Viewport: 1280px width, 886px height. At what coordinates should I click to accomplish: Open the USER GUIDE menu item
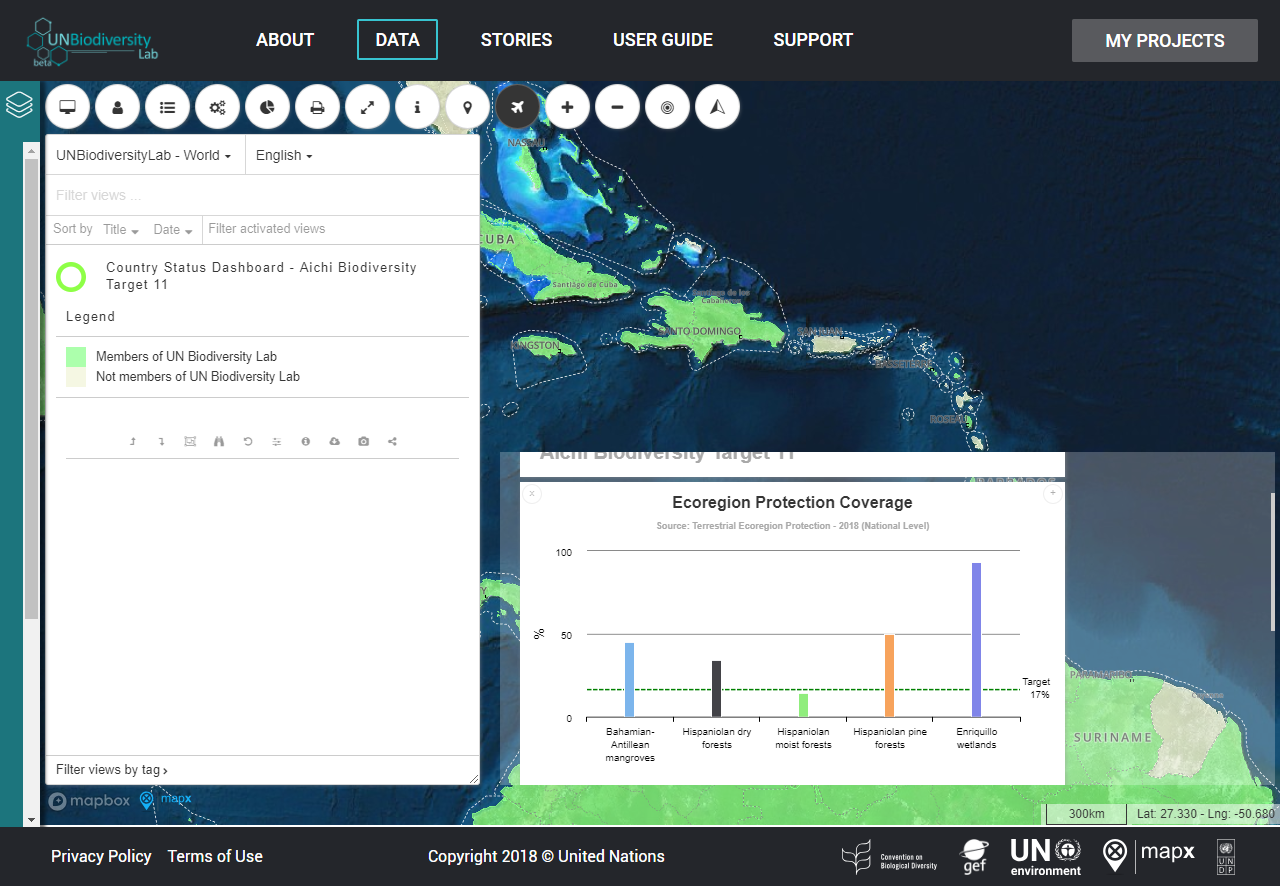point(662,40)
